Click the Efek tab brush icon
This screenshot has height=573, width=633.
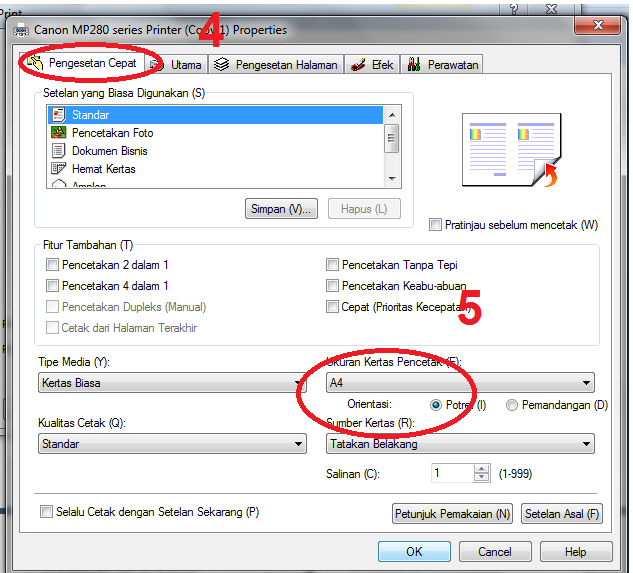click(x=358, y=65)
